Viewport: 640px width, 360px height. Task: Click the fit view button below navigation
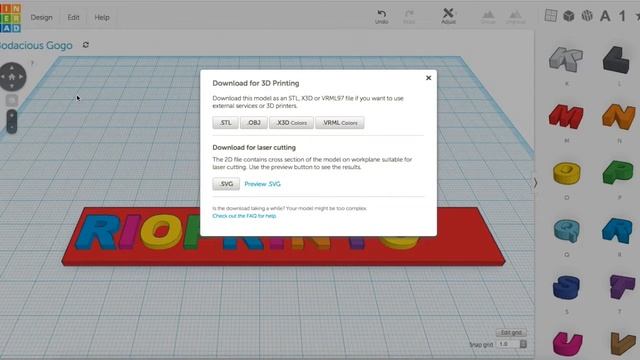[12, 100]
